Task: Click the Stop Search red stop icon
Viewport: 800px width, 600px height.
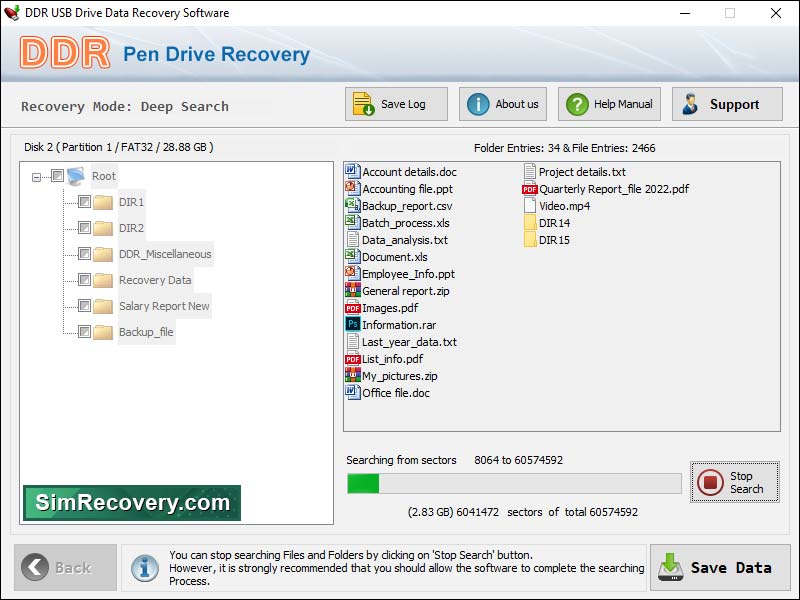Action: [711, 481]
